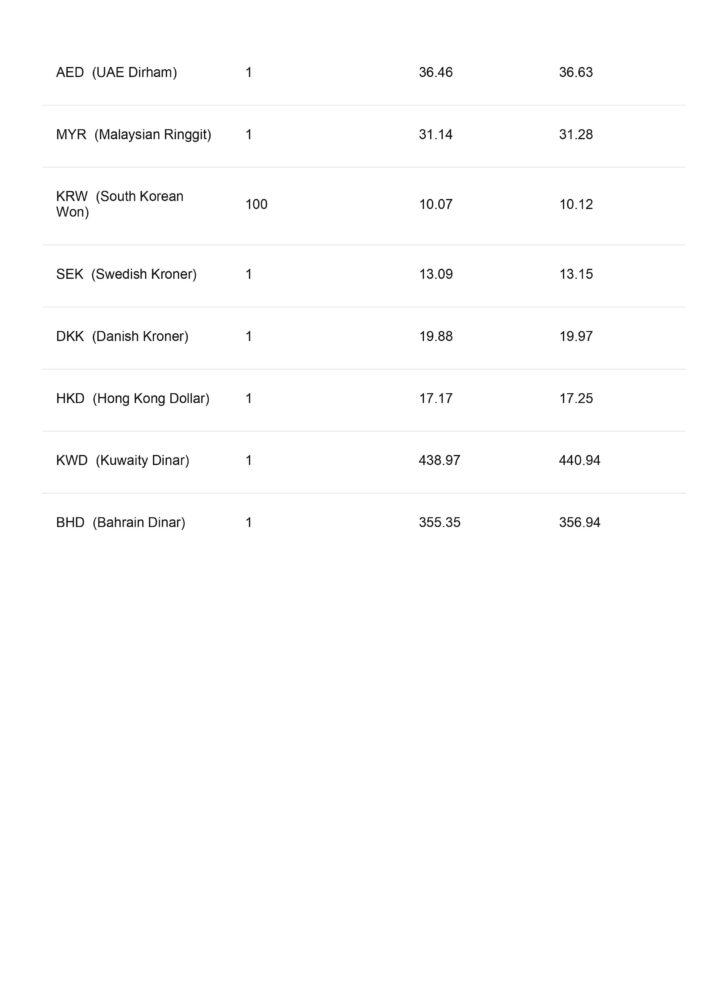The image size is (707, 1000).
Task: Click the unit value 100 for KRW
Action: (256, 205)
